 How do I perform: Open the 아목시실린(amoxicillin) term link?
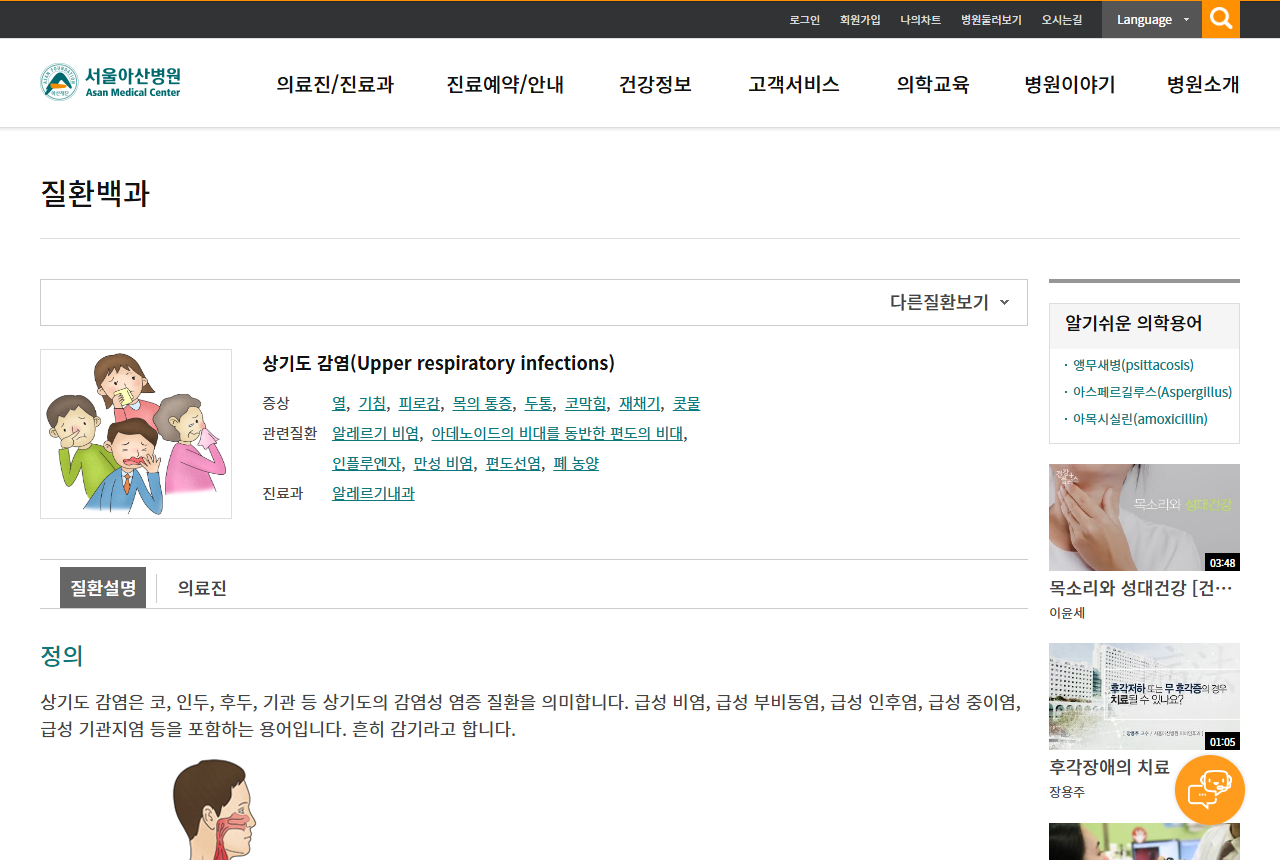tap(1140, 420)
